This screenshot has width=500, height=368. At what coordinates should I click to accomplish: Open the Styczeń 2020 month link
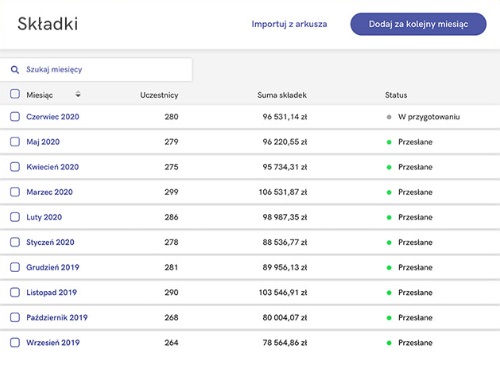(x=50, y=242)
